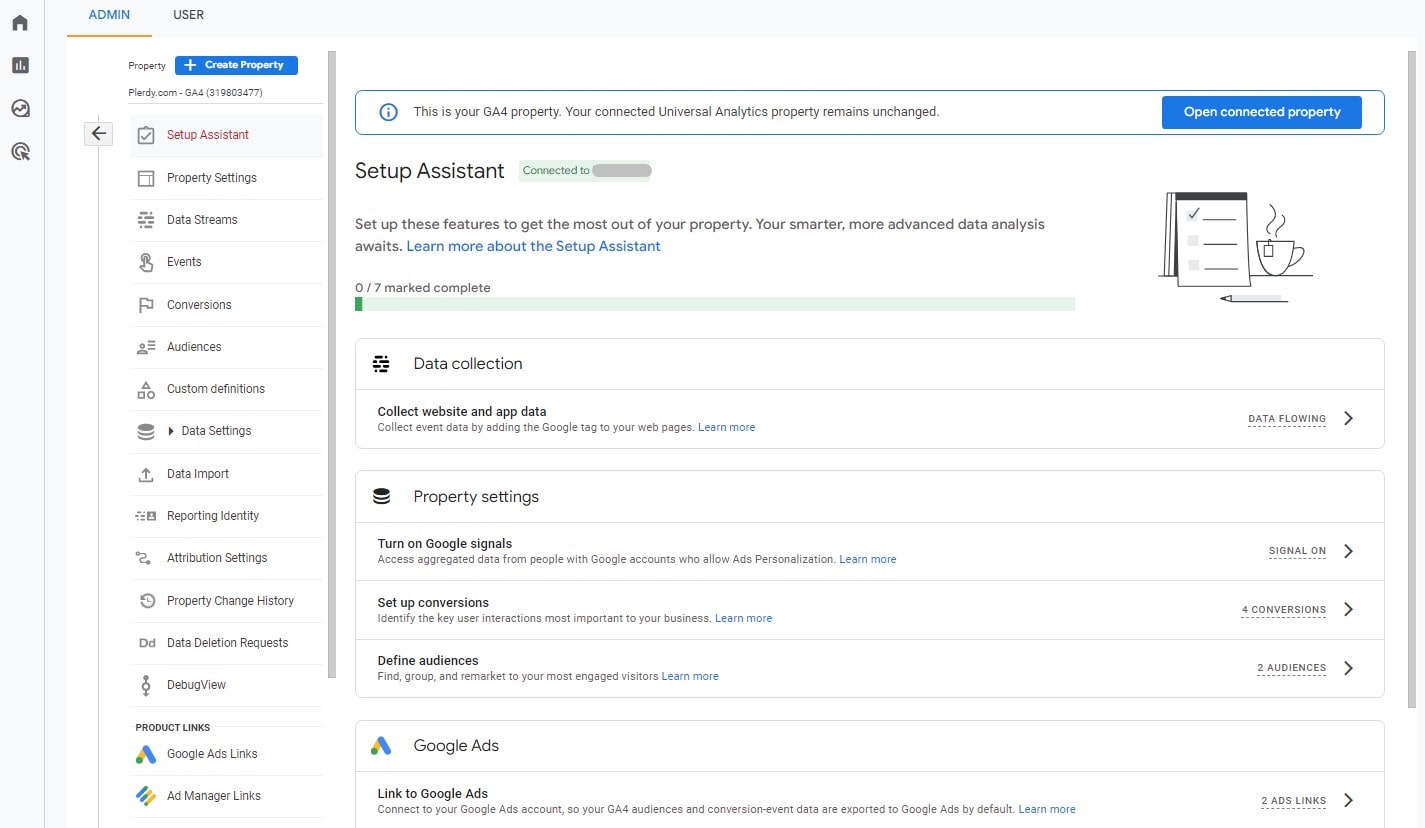Click the setup completion progress bar

click(x=715, y=304)
